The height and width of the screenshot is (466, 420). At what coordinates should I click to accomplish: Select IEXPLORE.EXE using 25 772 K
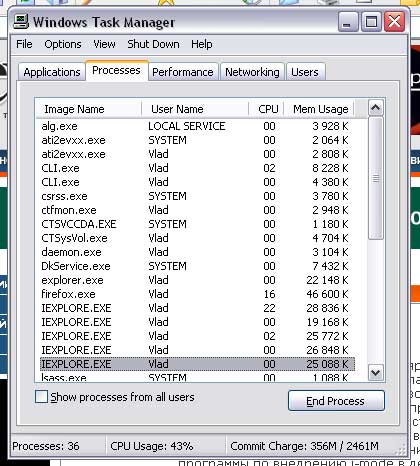(197, 336)
